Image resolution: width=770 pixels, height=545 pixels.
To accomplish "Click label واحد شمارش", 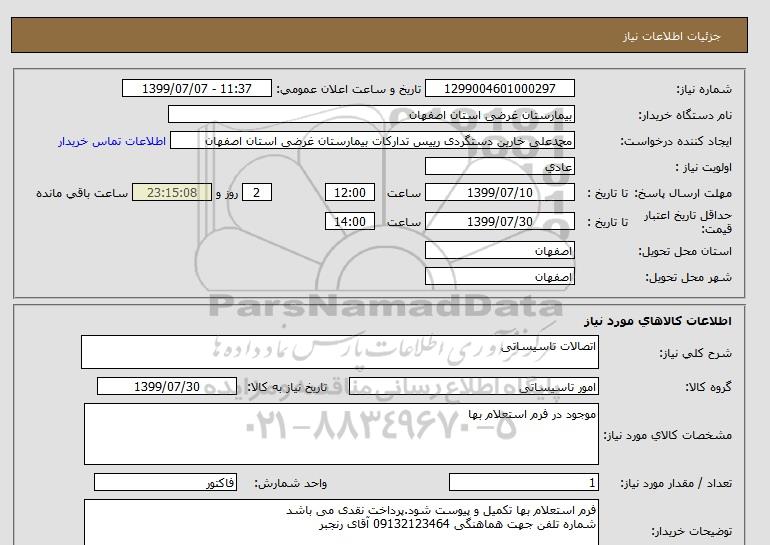I will click(x=291, y=483).
